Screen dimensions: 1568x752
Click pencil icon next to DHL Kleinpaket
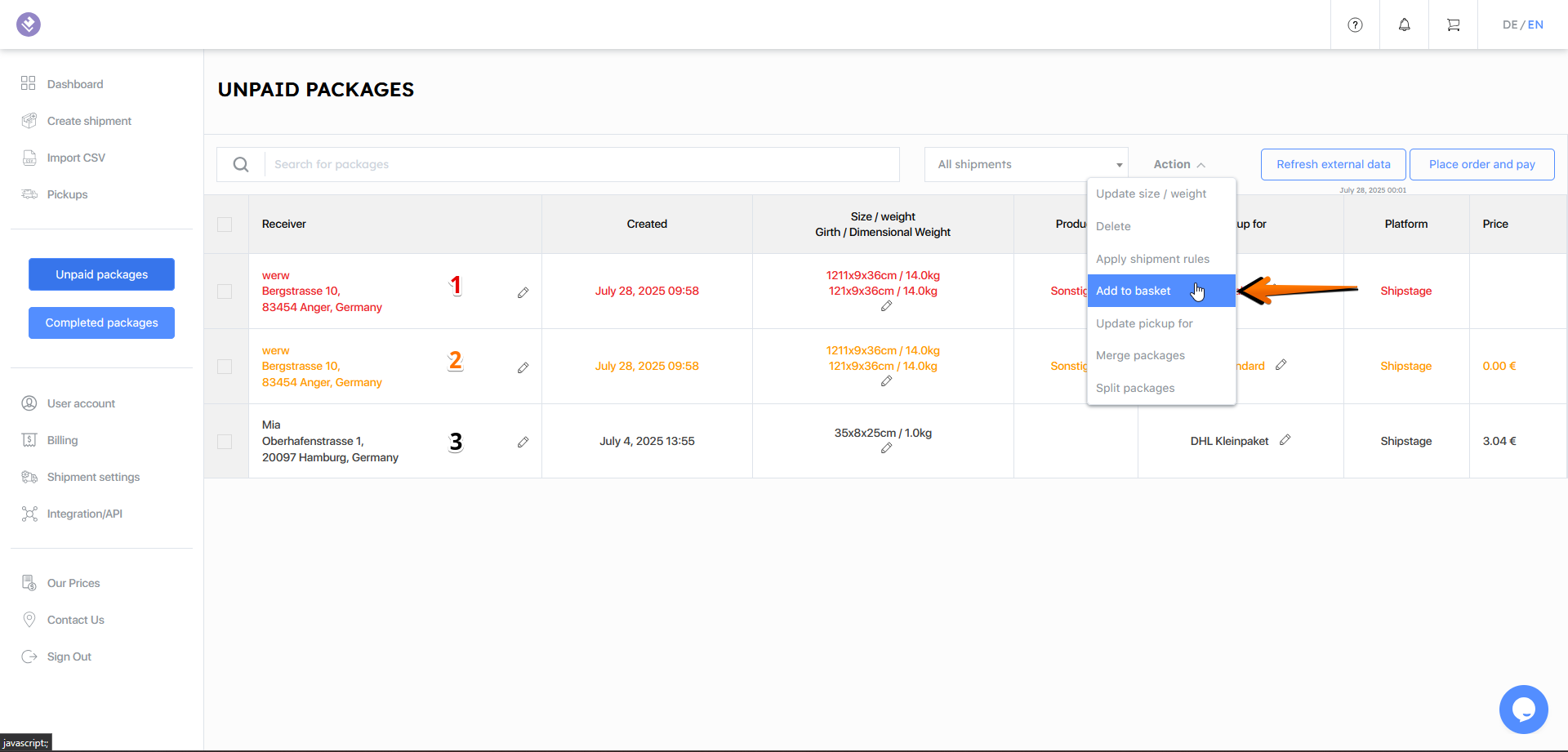(1285, 440)
